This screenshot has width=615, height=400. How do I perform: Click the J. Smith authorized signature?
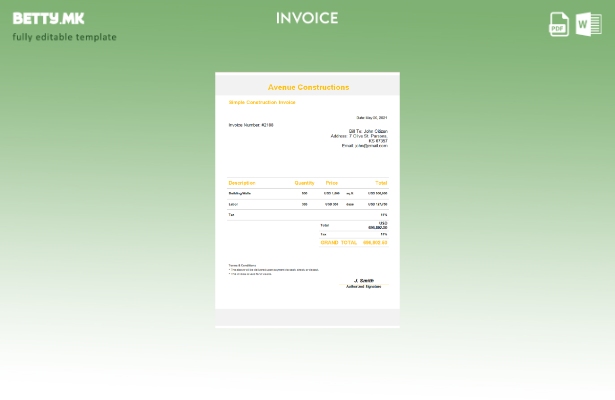pos(363,283)
